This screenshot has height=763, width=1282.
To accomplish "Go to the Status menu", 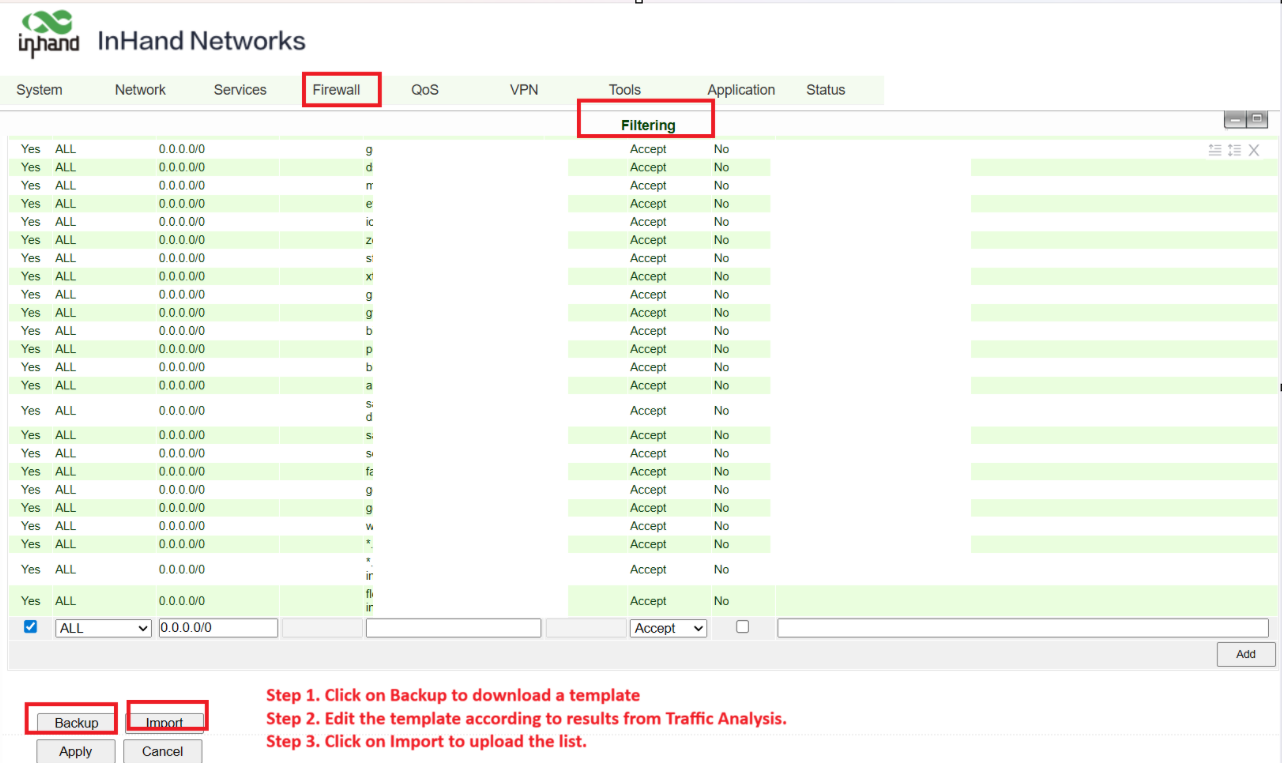I will 825,90.
